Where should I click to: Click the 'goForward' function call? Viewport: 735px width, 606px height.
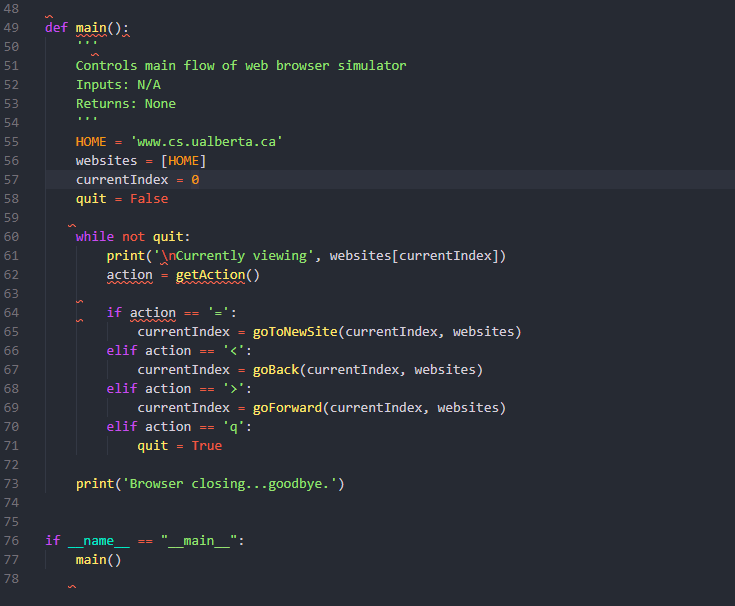pyautogui.click(x=287, y=408)
